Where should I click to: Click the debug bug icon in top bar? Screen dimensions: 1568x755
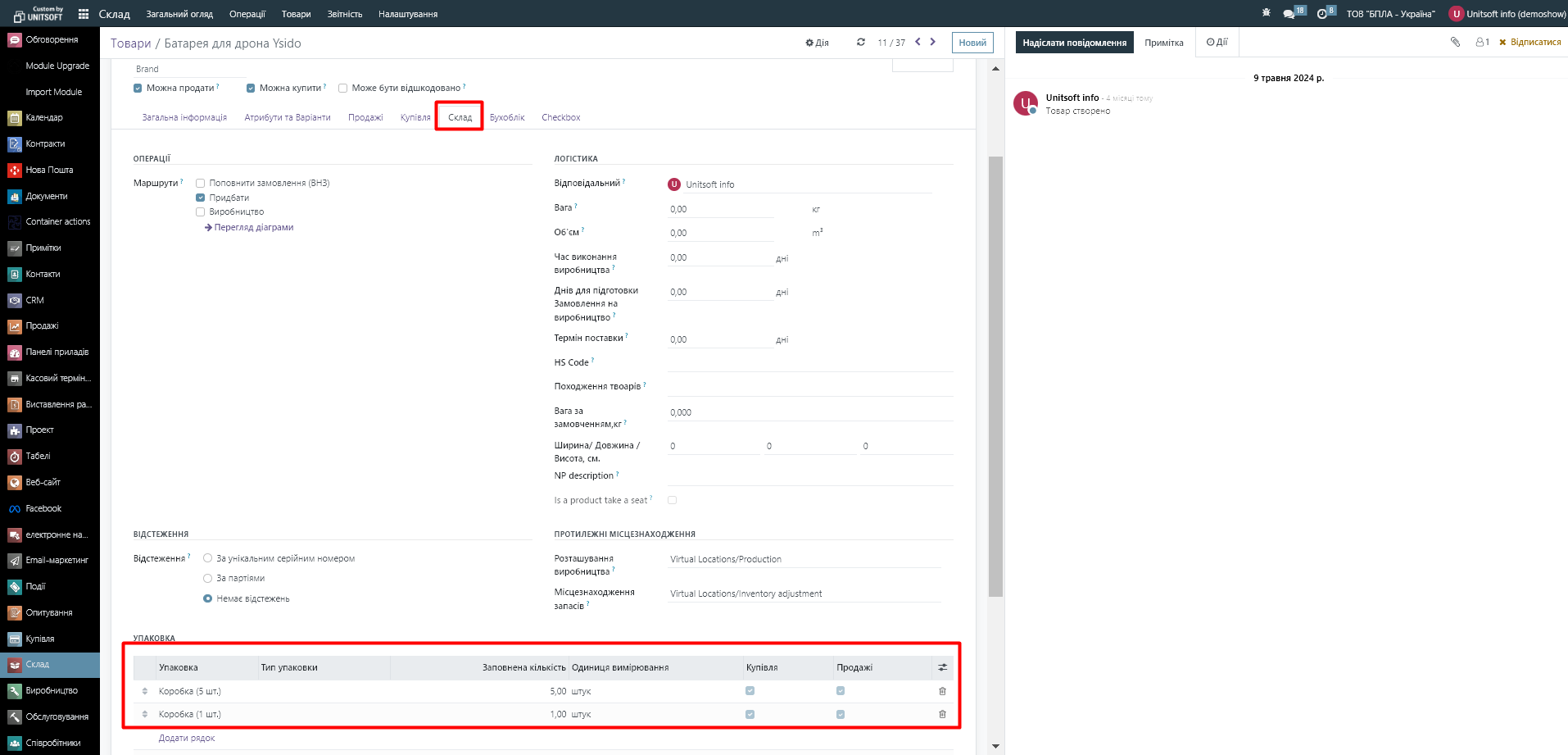click(x=1266, y=13)
